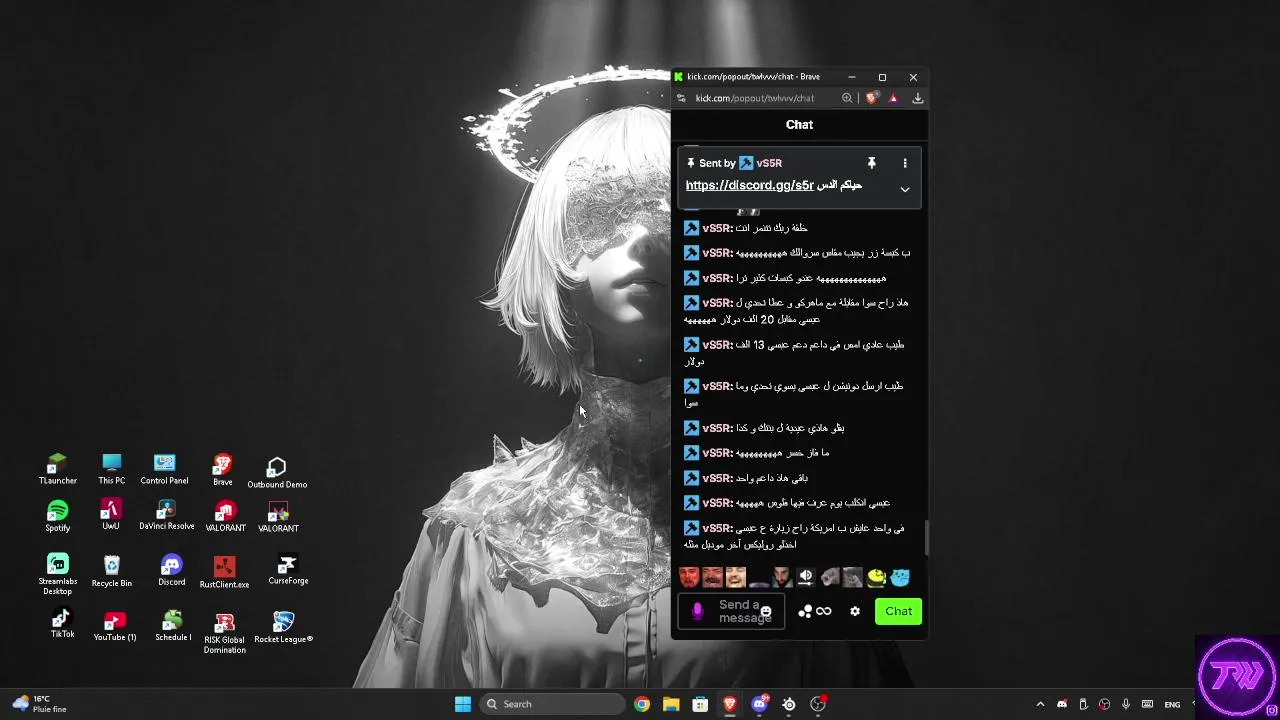
Task: Show hidden system tray icons chevron
Action: 1040,704
